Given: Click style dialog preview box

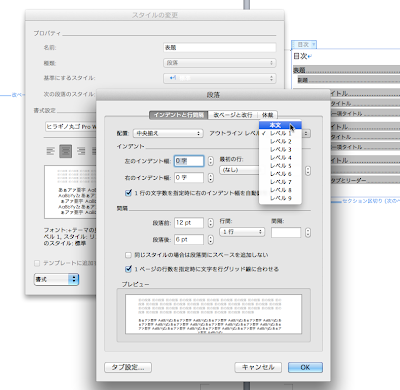Looking at the screenshot, I should (70, 192).
